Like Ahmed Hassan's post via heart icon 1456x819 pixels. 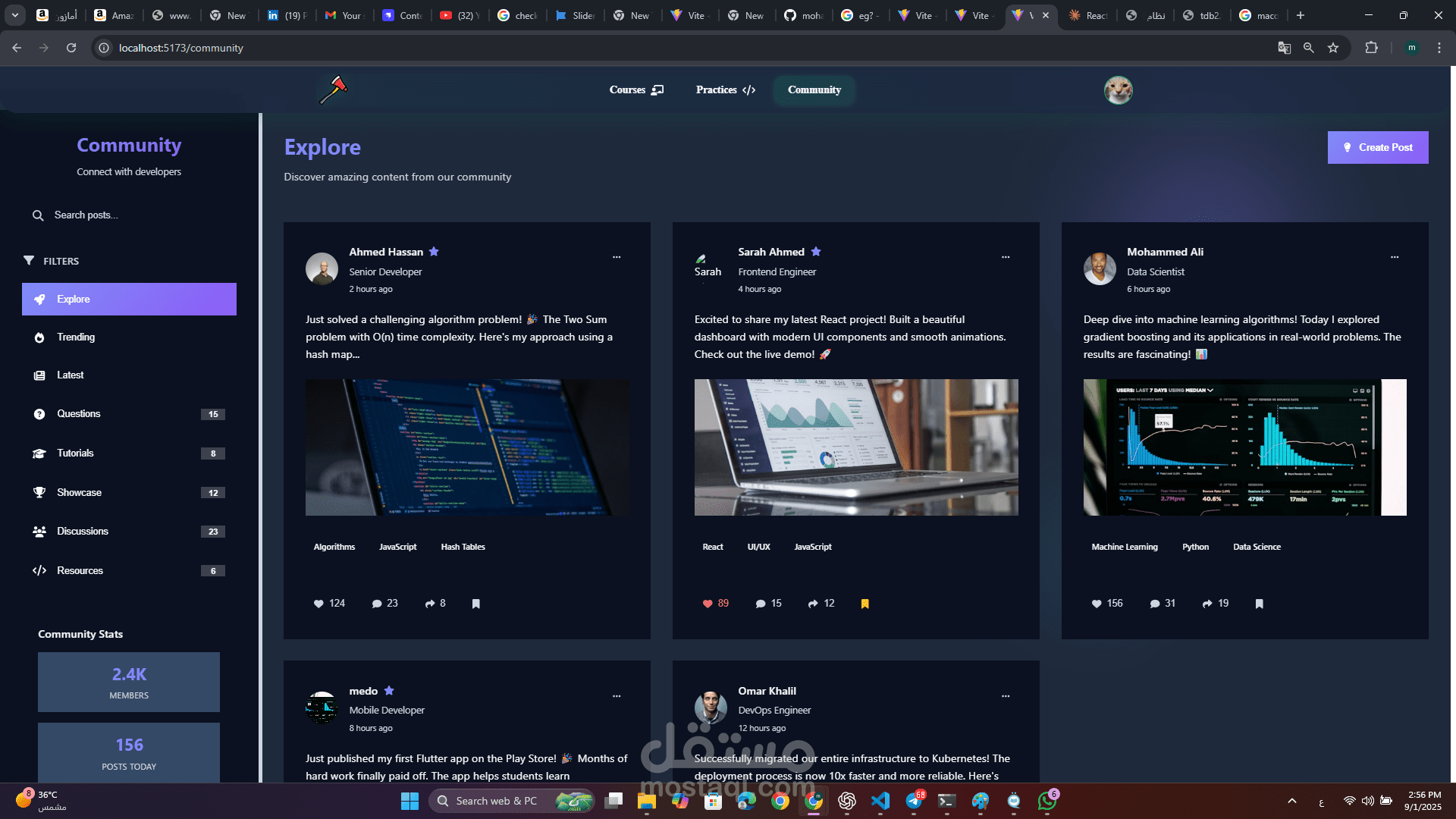[319, 604]
